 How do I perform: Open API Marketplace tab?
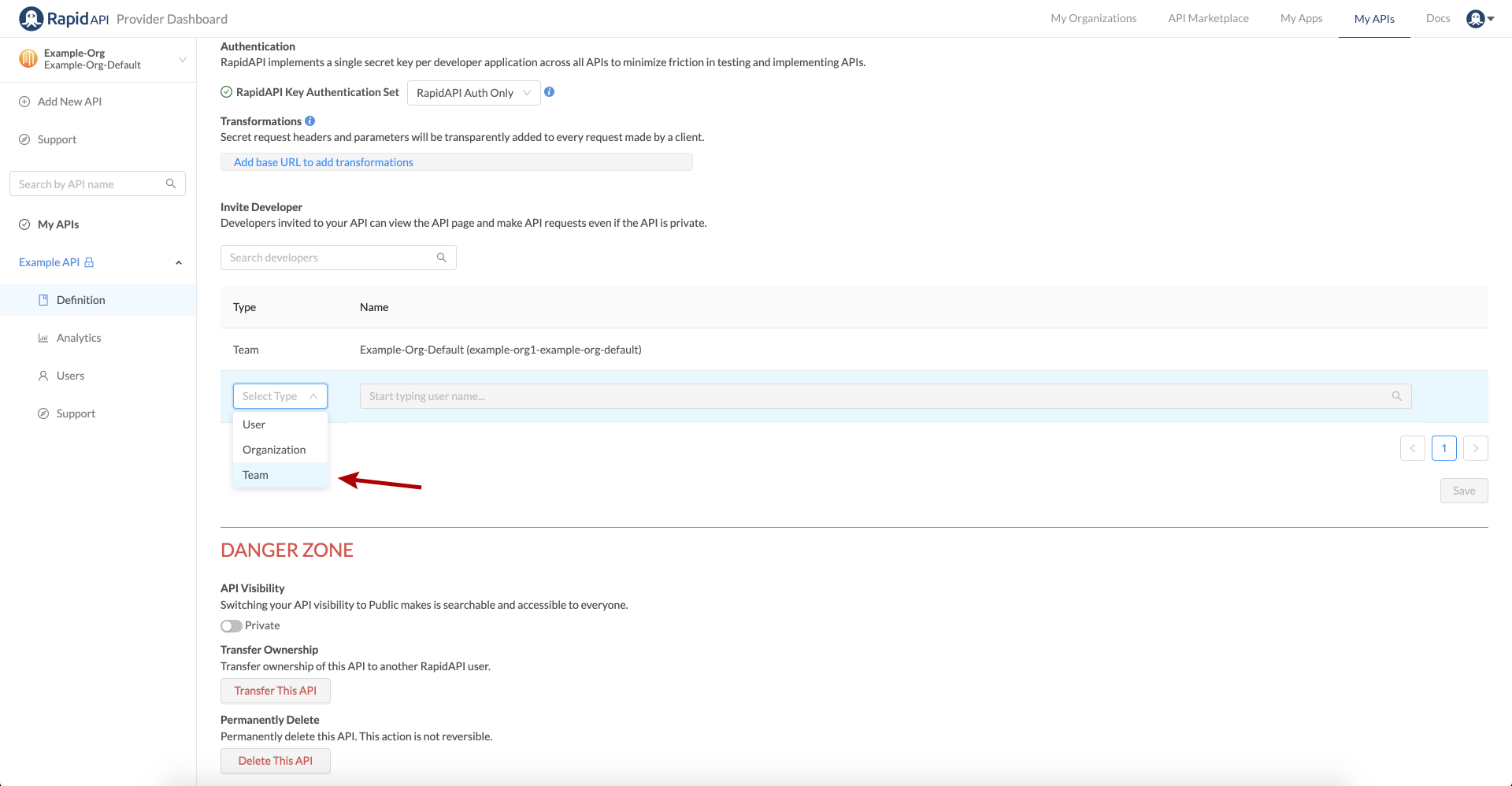(1209, 18)
